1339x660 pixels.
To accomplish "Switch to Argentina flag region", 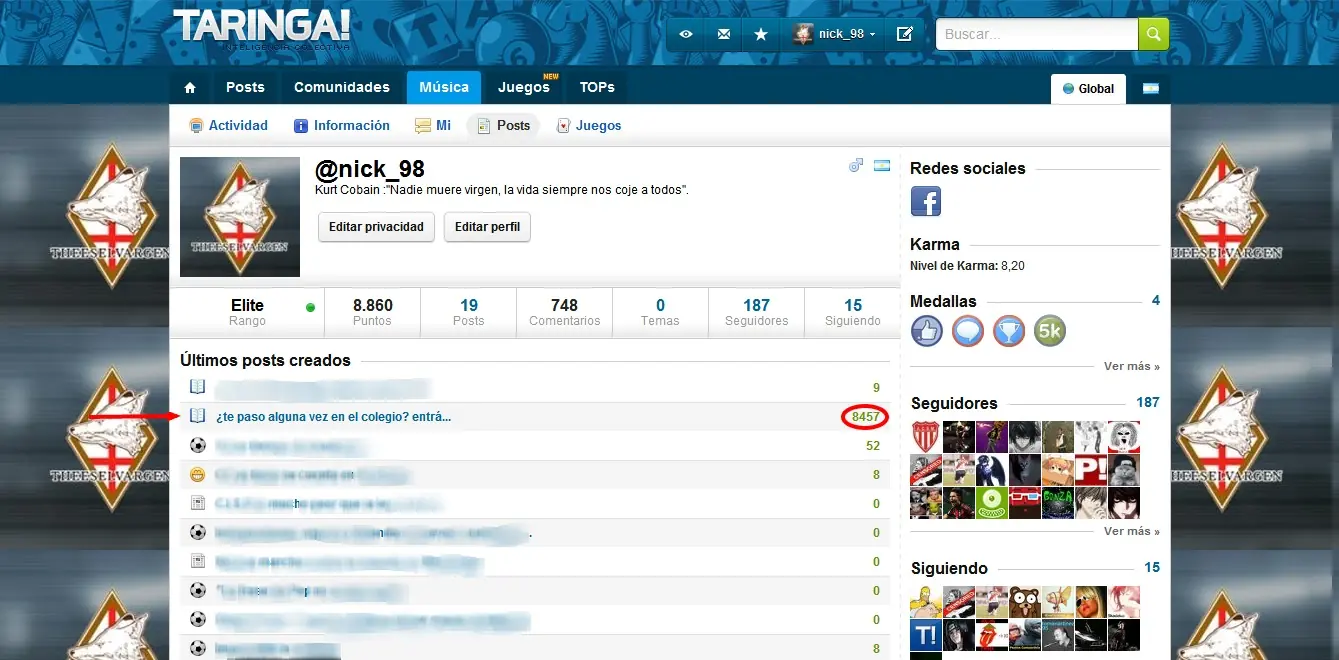I will click(x=1150, y=89).
